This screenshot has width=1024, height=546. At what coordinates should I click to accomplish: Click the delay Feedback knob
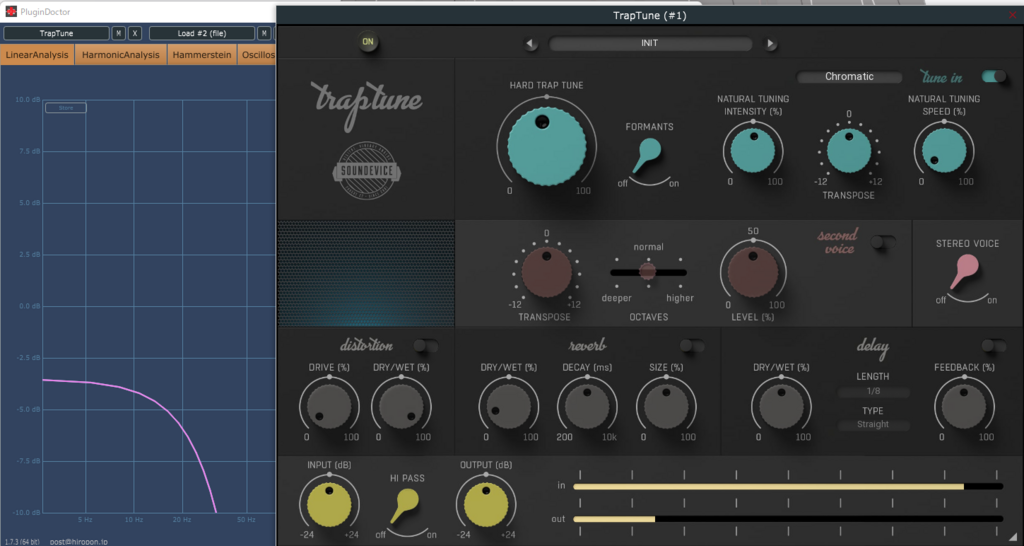coord(964,408)
